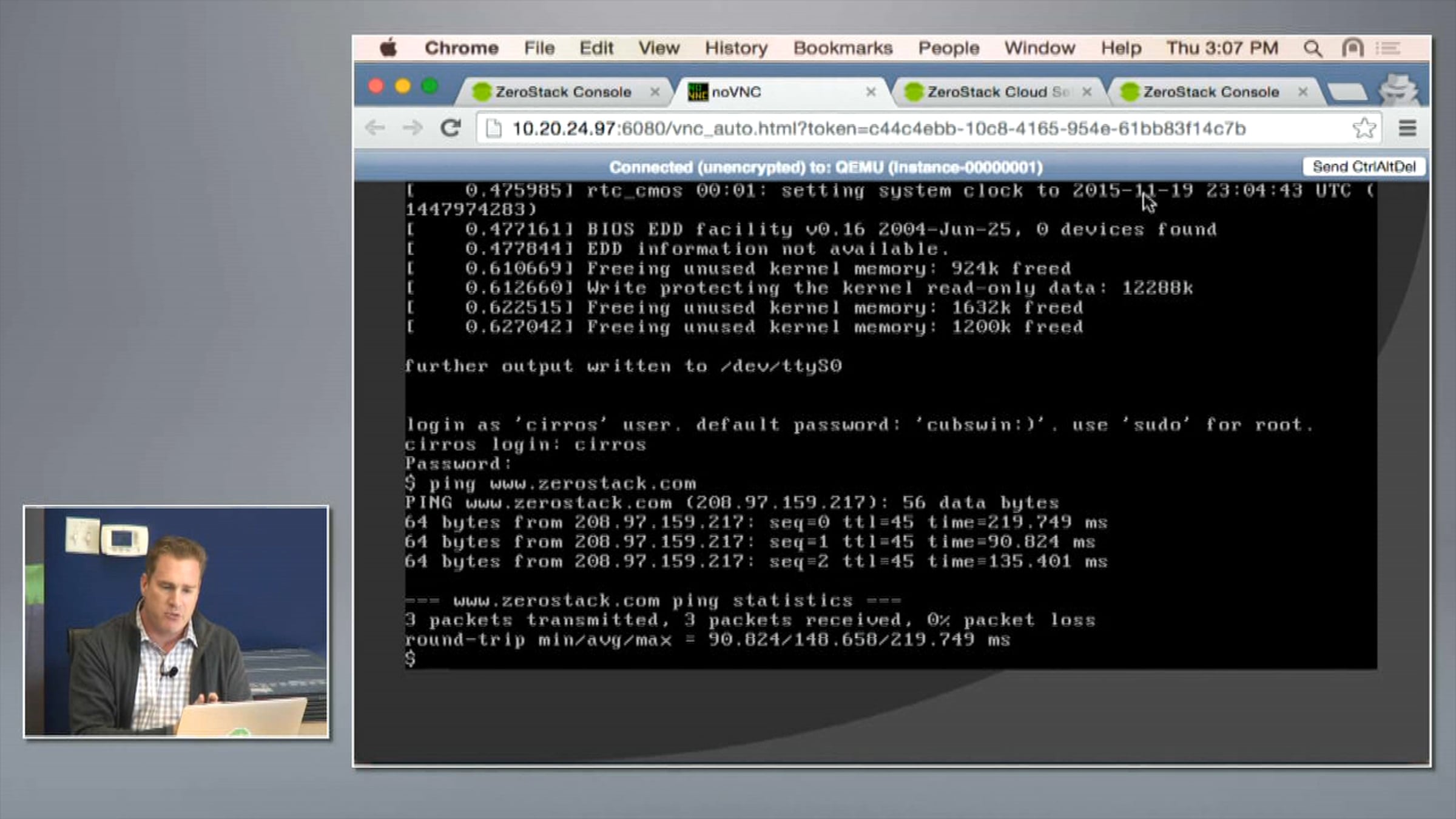This screenshot has width=1456, height=819.
Task: Click the 'www.zerostack.com ping statistics' header line
Action: tap(653, 601)
